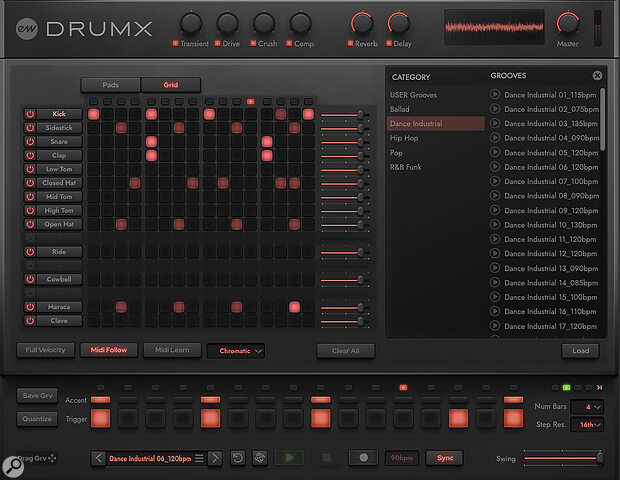
Task: Click the first Accent step button
Action: (100, 400)
